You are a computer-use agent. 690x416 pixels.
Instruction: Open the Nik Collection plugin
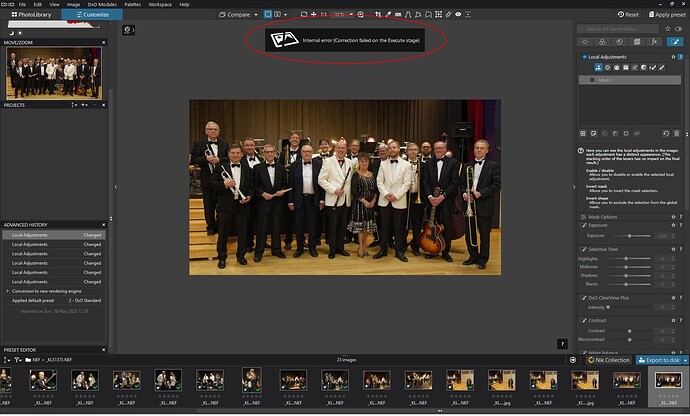pos(607,359)
